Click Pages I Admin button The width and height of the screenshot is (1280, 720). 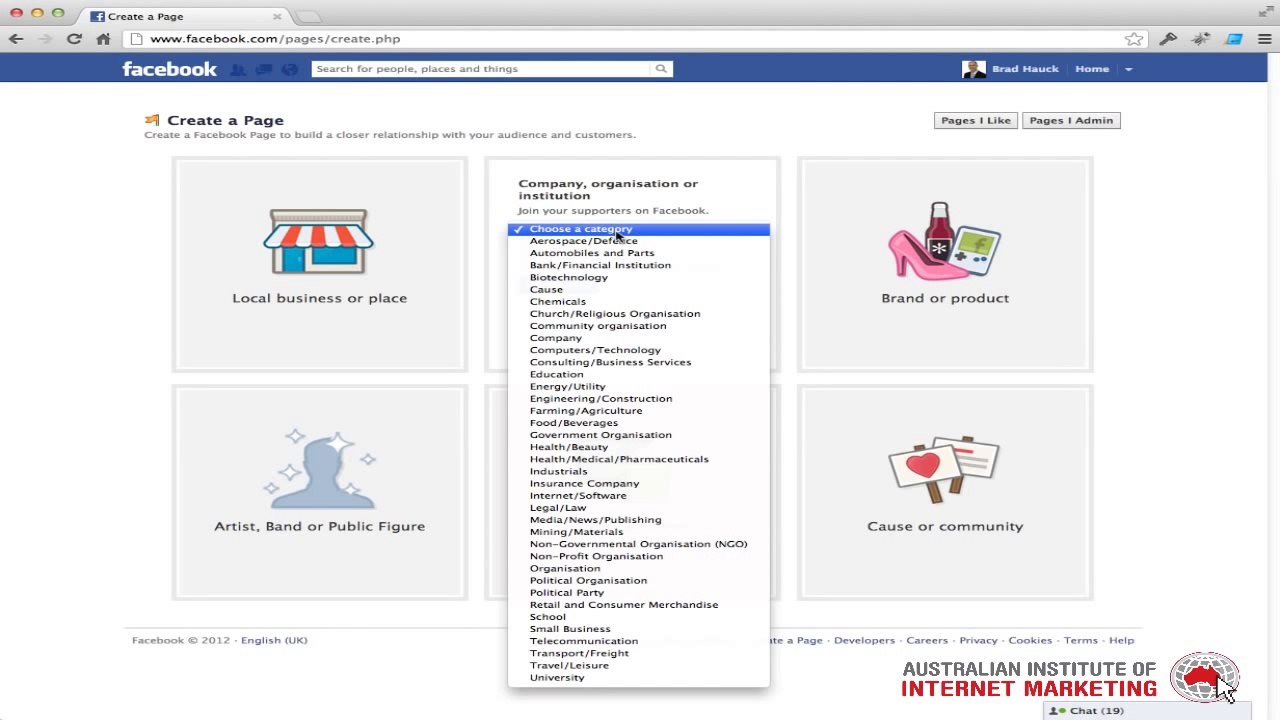click(1071, 120)
